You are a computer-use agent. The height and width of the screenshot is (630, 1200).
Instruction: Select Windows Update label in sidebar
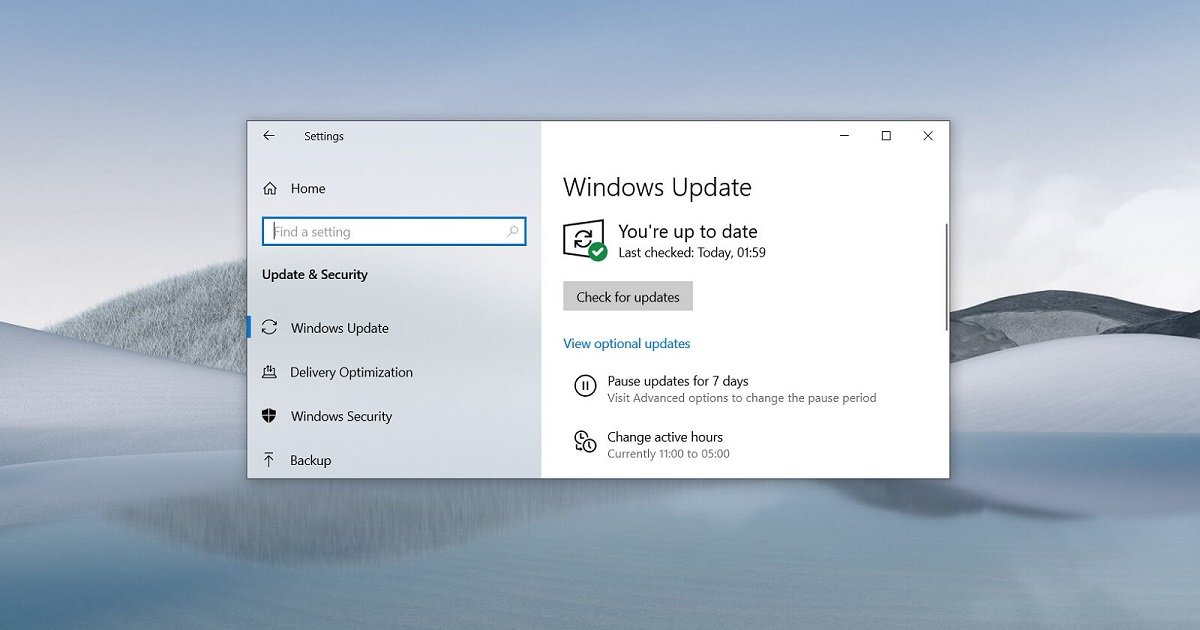point(340,328)
